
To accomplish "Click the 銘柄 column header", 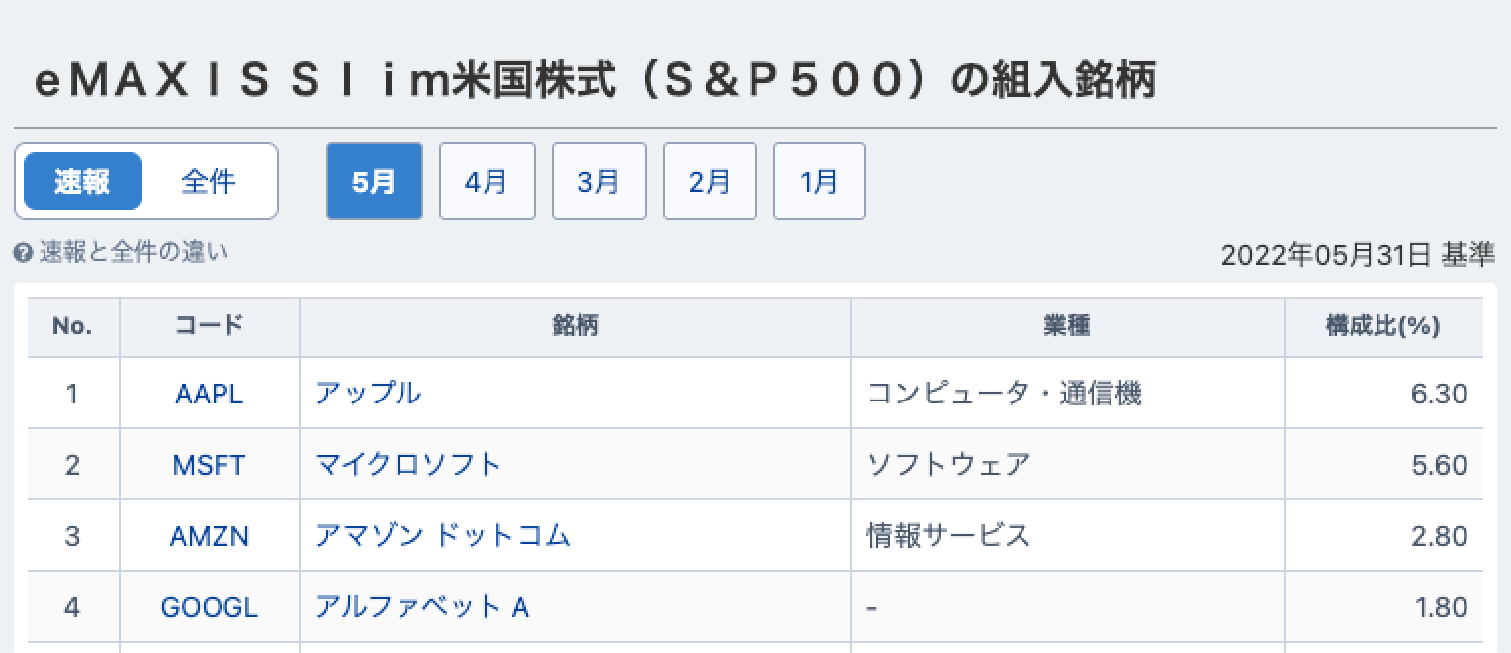I will tap(575, 327).
